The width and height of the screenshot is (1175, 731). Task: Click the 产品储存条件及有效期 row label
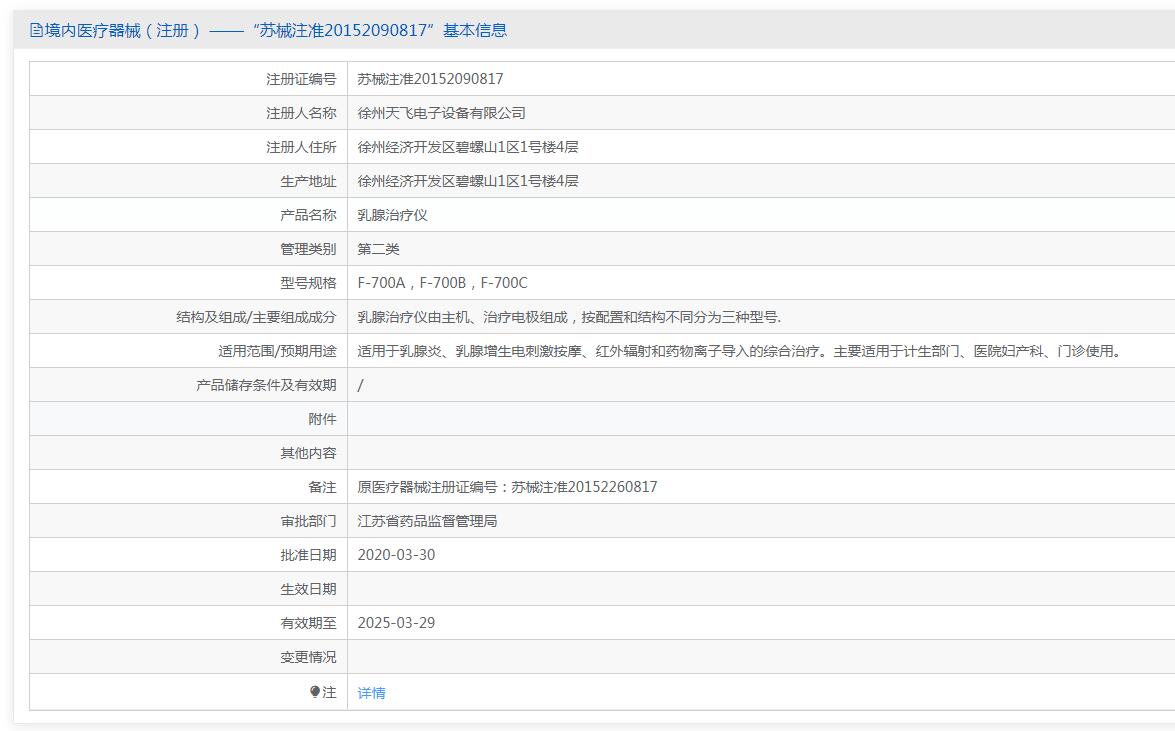click(266, 385)
